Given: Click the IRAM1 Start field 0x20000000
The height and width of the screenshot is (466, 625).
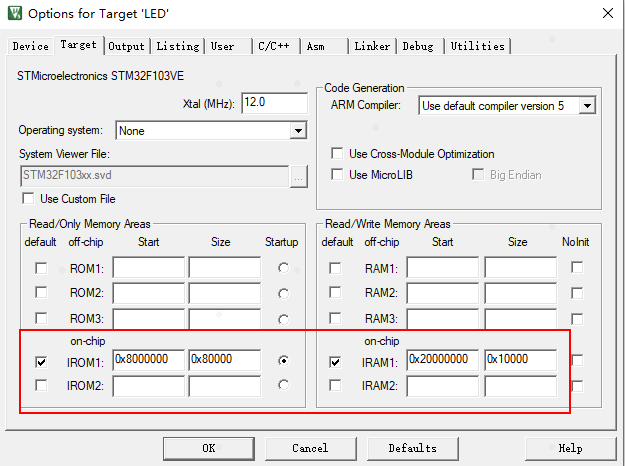Looking at the screenshot, I should pos(442,360).
